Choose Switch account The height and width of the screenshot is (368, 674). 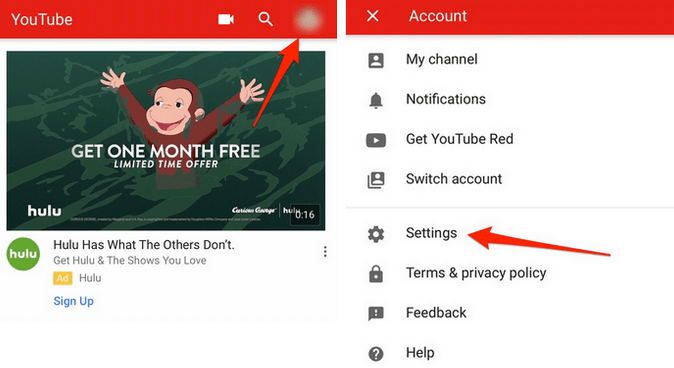pyautogui.click(x=454, y=179)
